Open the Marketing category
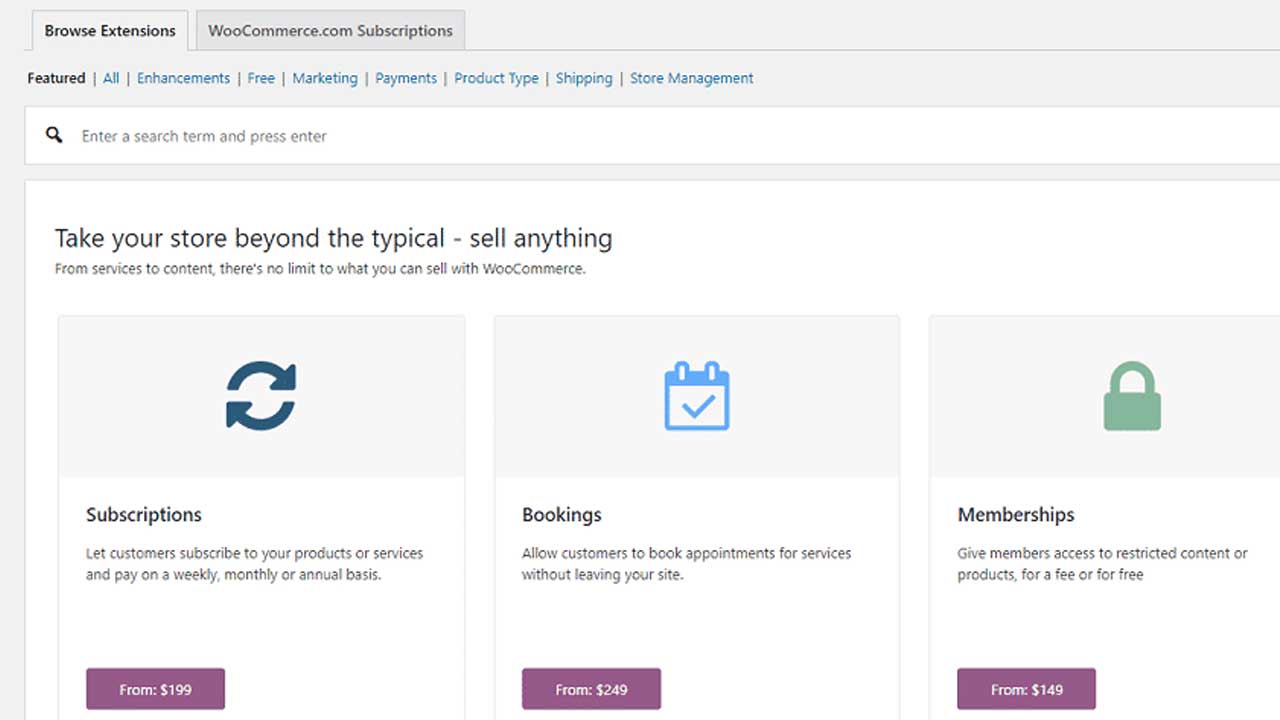Viewport: 1280px width, 720px height. [324, 78]
